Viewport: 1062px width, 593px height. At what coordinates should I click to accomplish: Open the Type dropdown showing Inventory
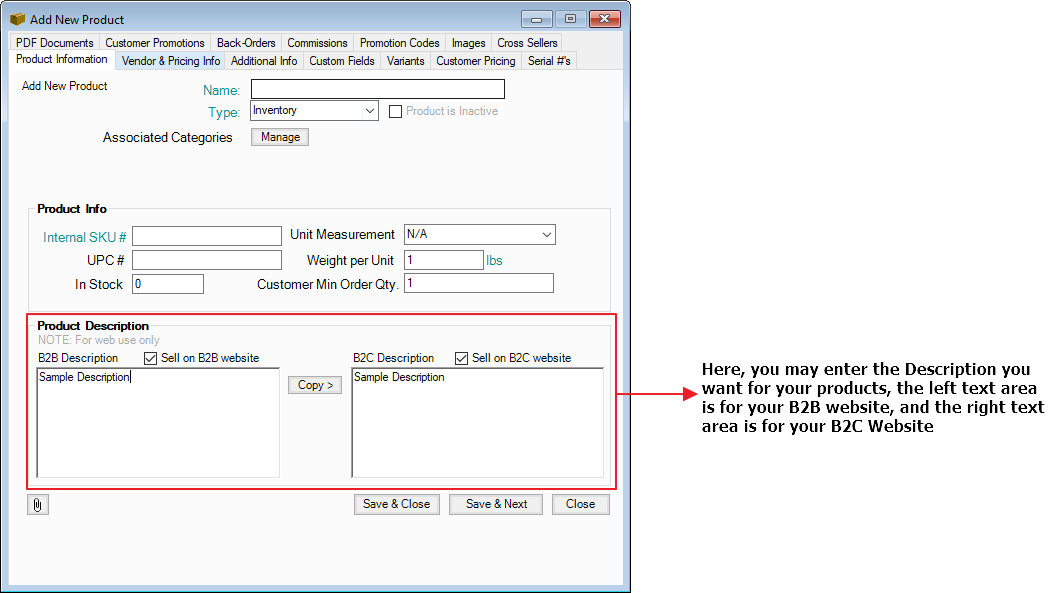pyautogui.click(x=314, y=111)
